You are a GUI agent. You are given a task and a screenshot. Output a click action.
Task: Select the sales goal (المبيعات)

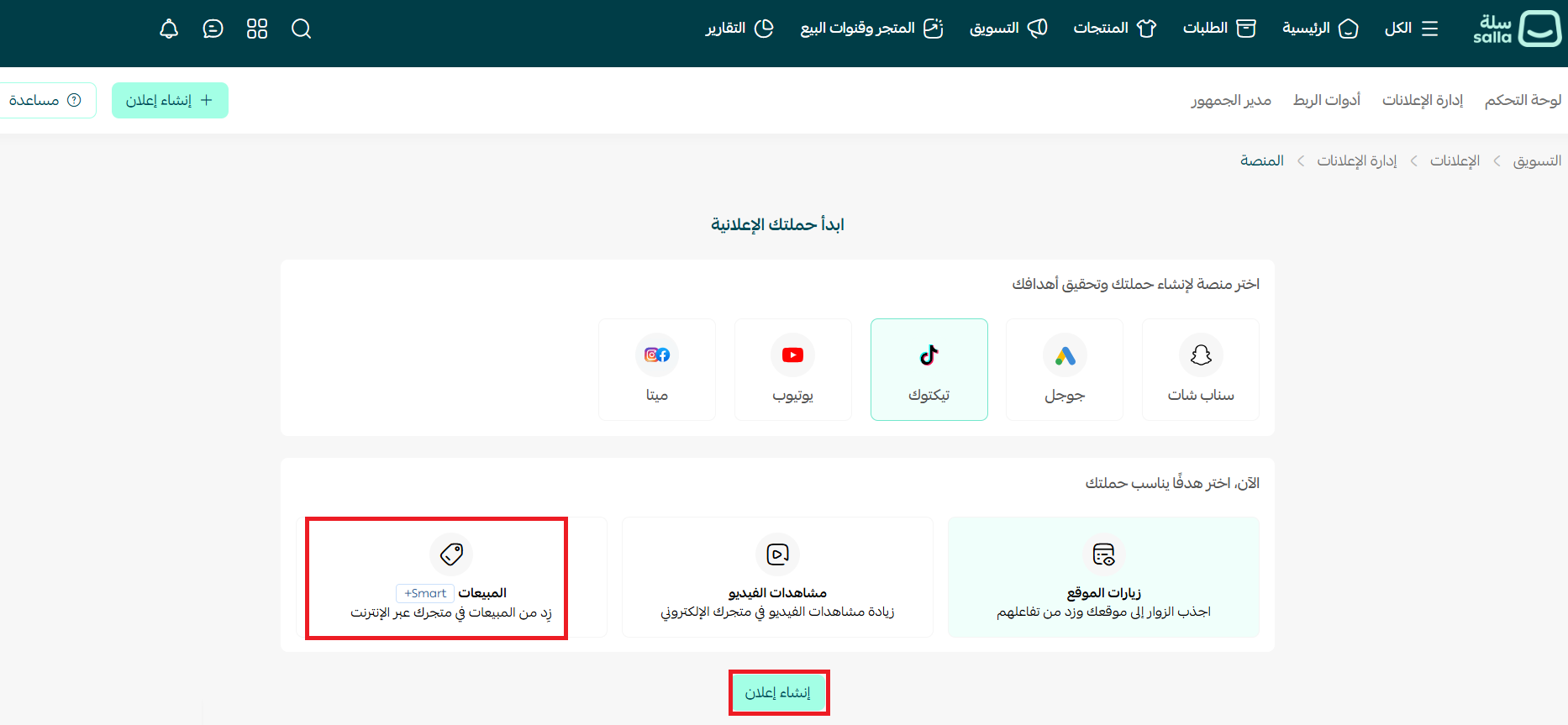(x=451, y=577)
